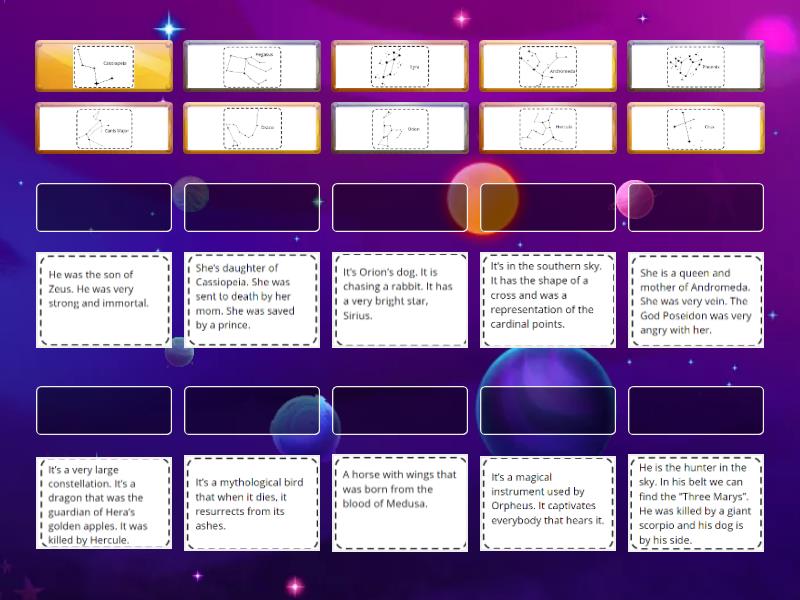Select the queen and mother of Andromeda description
Screen dimensions: 800x600
(x=696, y=300)
